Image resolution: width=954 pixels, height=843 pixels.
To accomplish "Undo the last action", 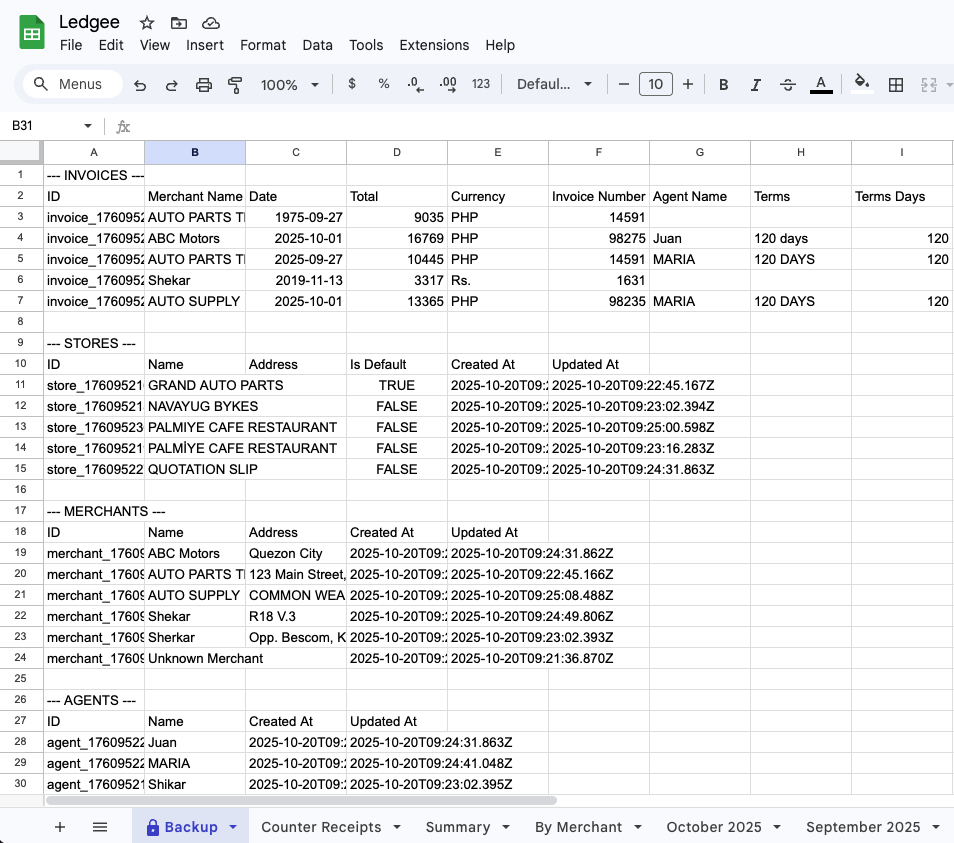I will point(140,84).
